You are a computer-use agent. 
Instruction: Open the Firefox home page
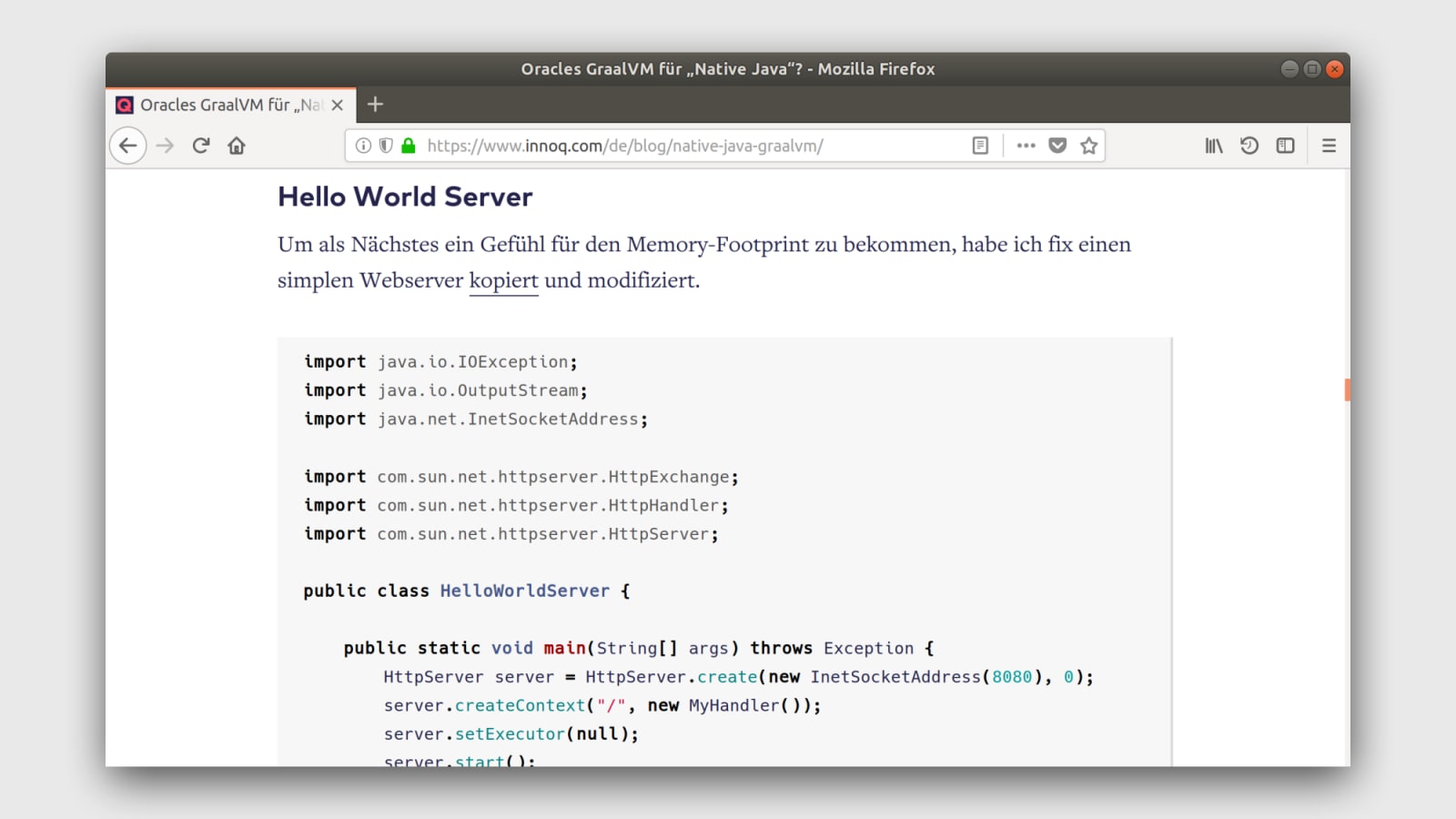coord(237,146)
